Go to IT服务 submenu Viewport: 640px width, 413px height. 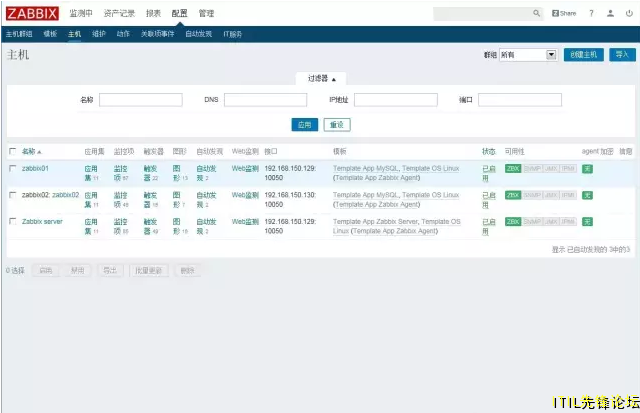point(233,34)
